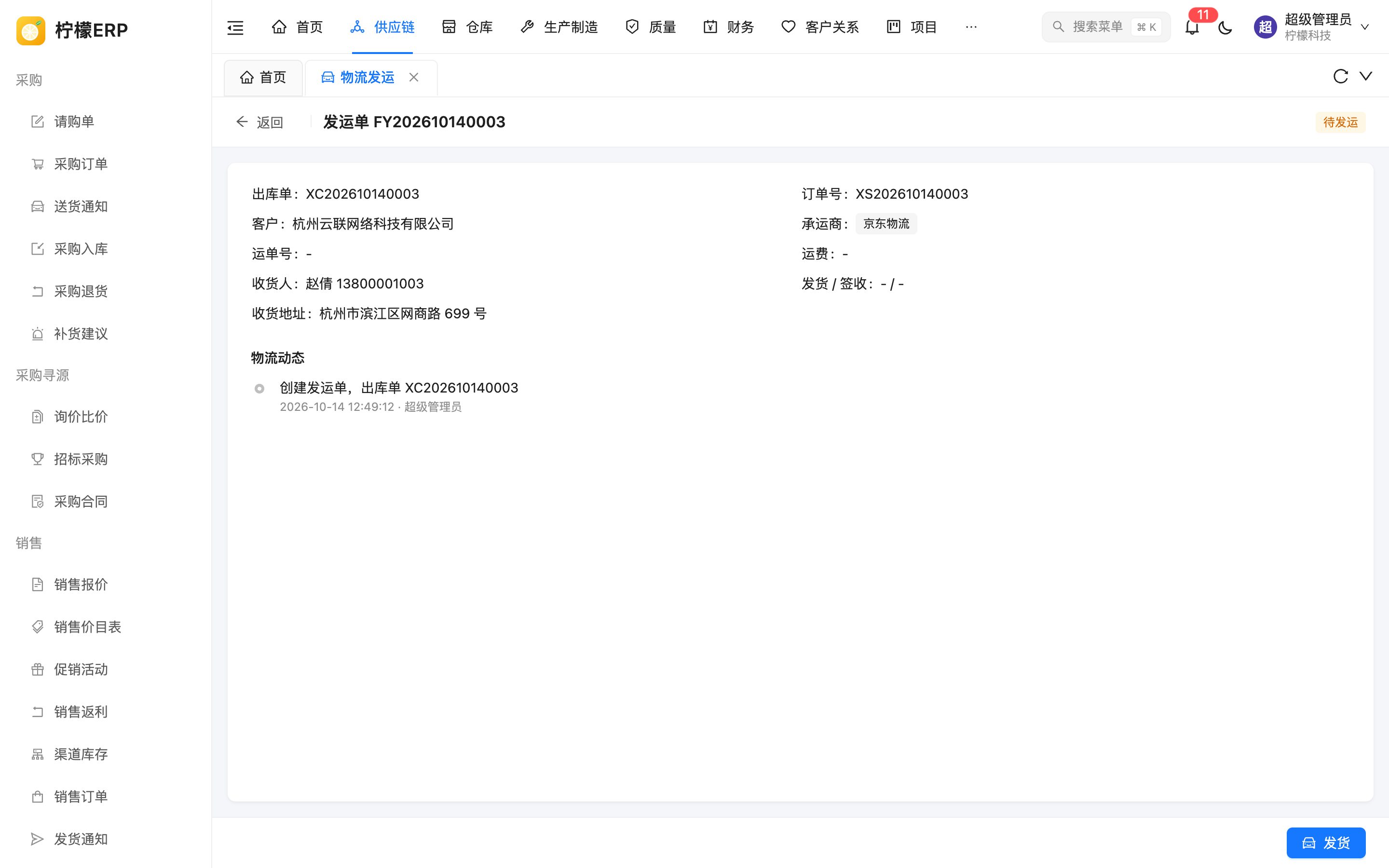Screen dimensions: 1389x868
Task: Open 项目 top navigation module
Action: pos(912,27)
